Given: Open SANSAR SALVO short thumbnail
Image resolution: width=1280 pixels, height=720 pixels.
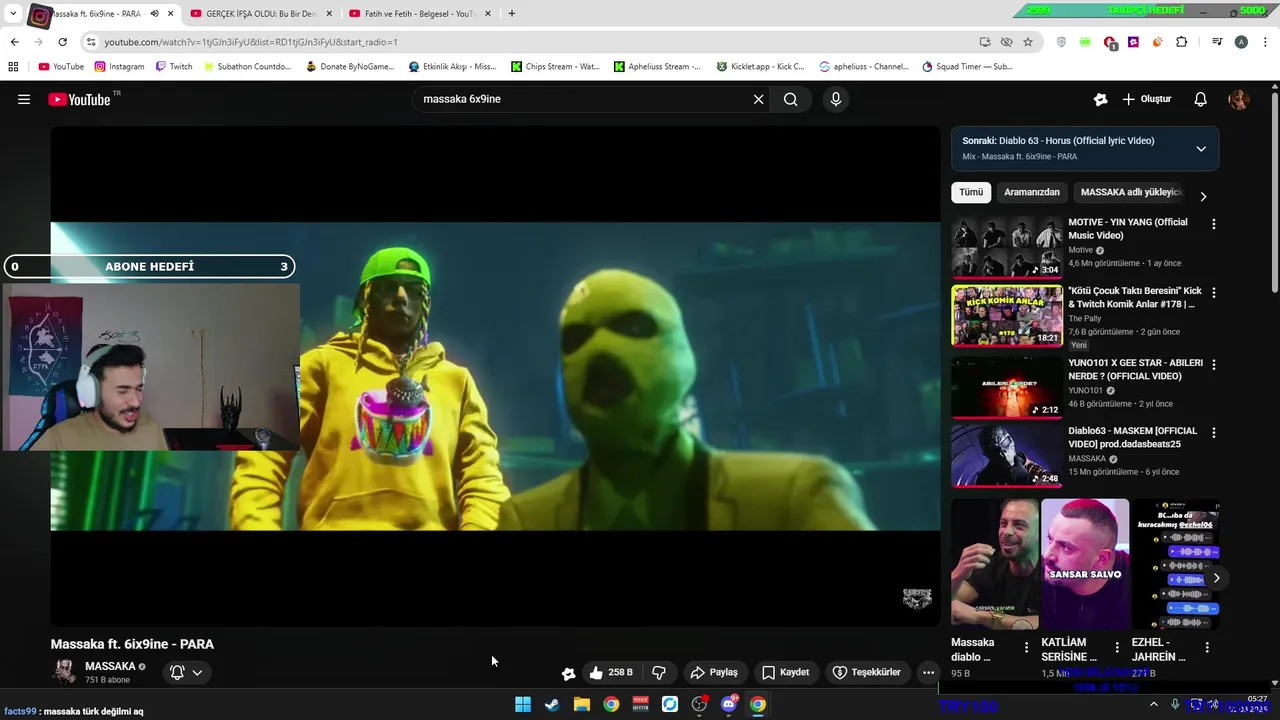Looking at the screenshot, I should (1084, 563).
